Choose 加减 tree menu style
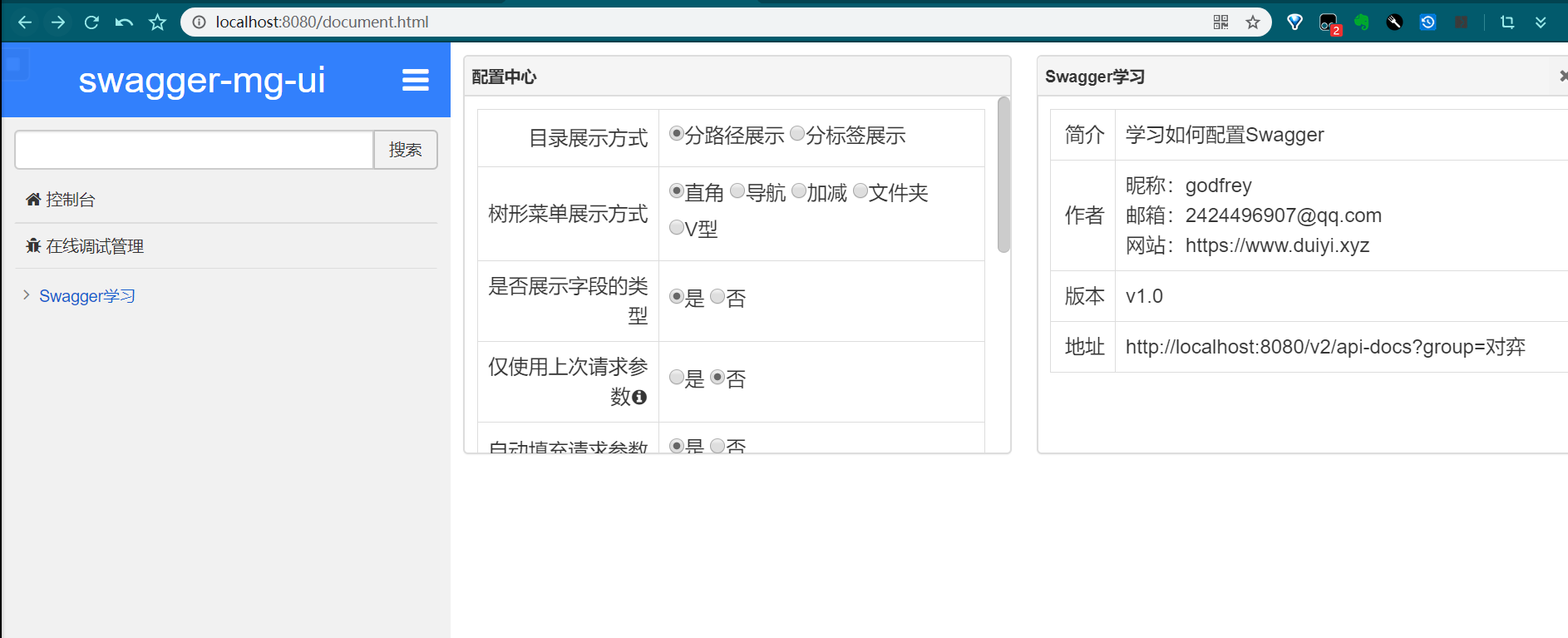Image resolution: width=1568 pixels, height=638 pixels. (x=799, y=191)
